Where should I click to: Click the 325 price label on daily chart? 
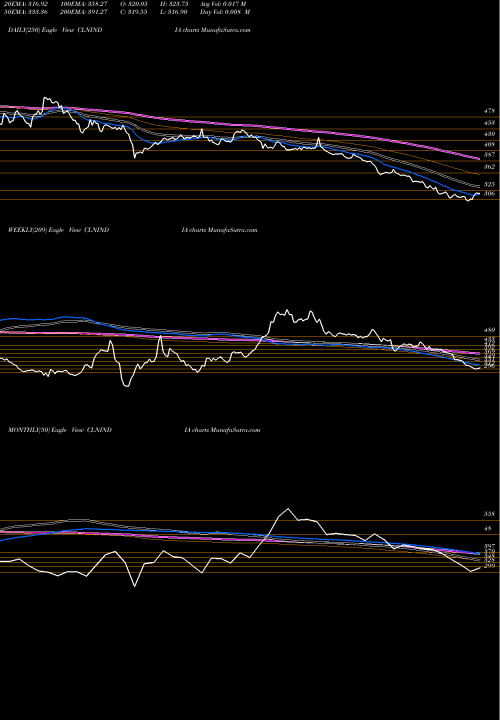[x=489, y=184]
